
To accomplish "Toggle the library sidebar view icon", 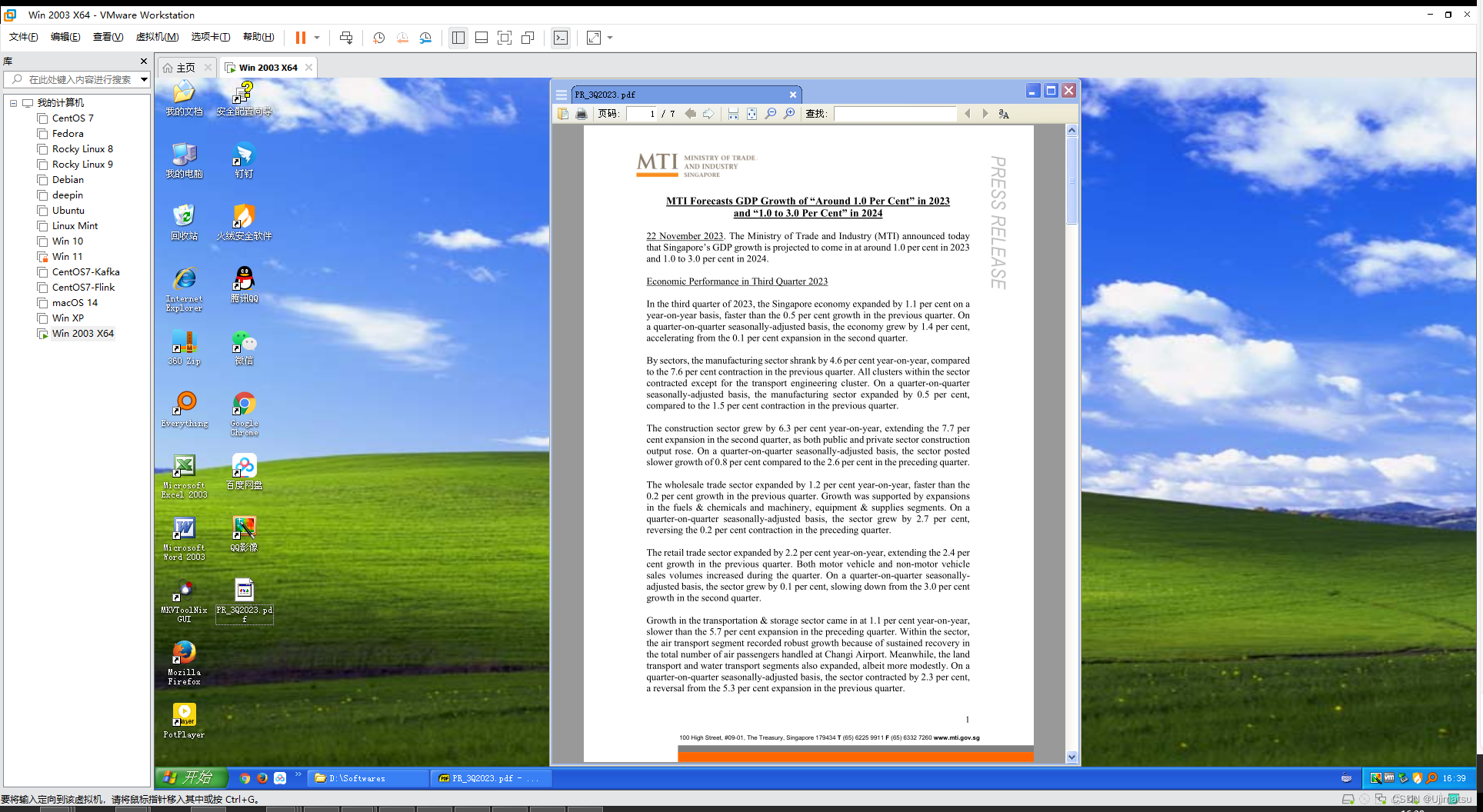I will 458,38.
